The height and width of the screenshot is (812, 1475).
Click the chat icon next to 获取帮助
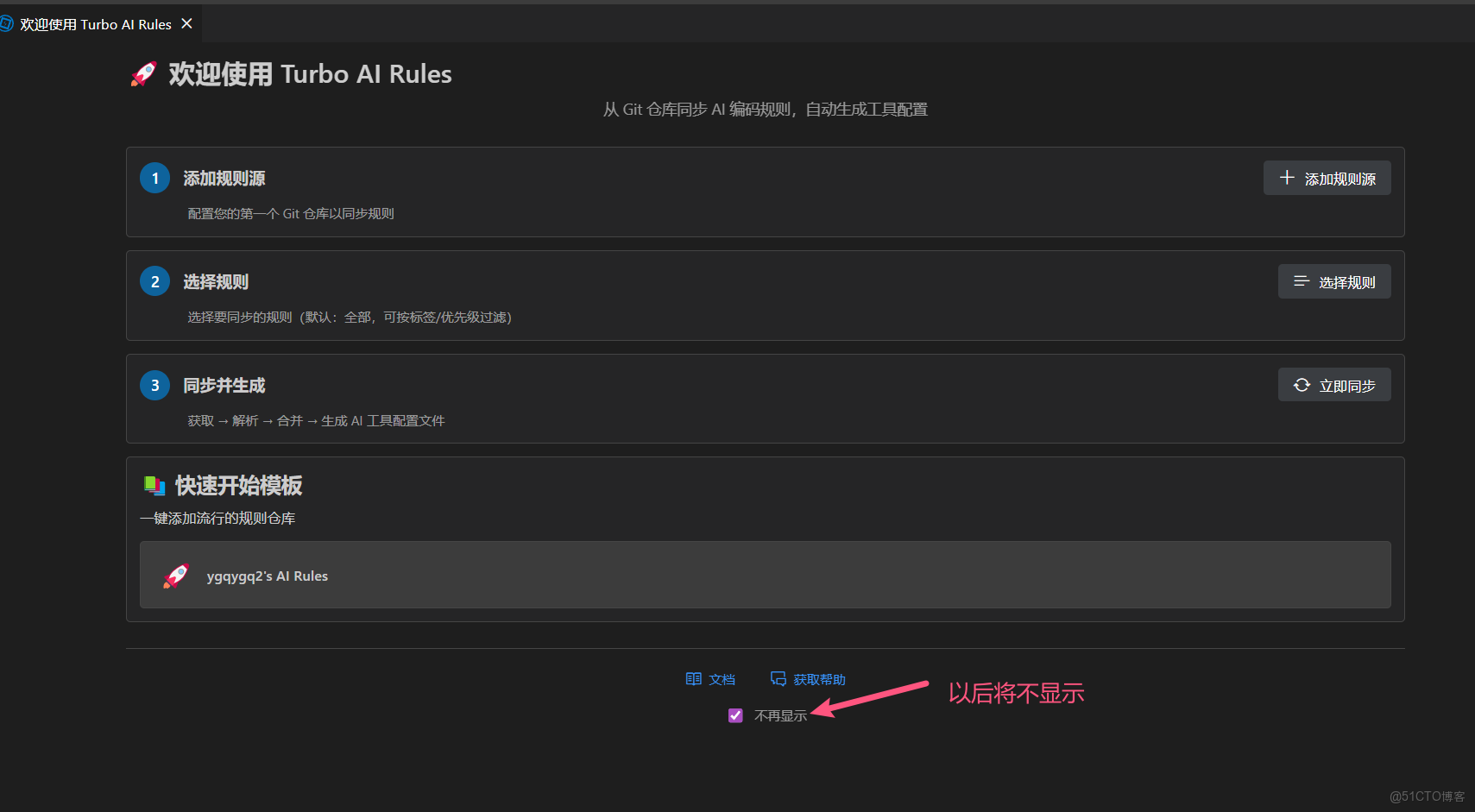[x=778, y=679]
